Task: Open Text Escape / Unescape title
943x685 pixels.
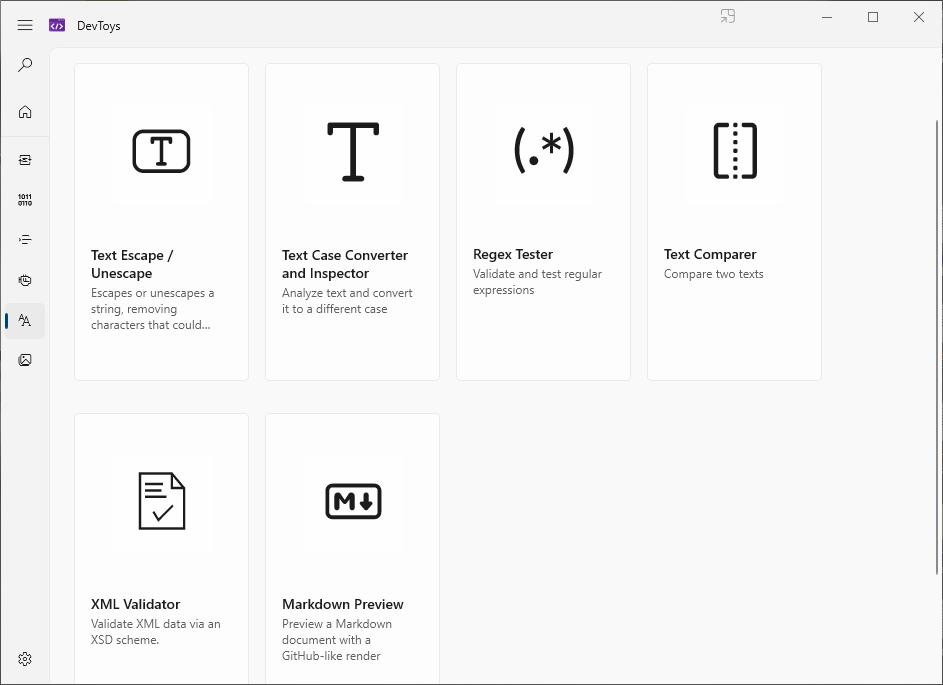Action: (132, 264)
